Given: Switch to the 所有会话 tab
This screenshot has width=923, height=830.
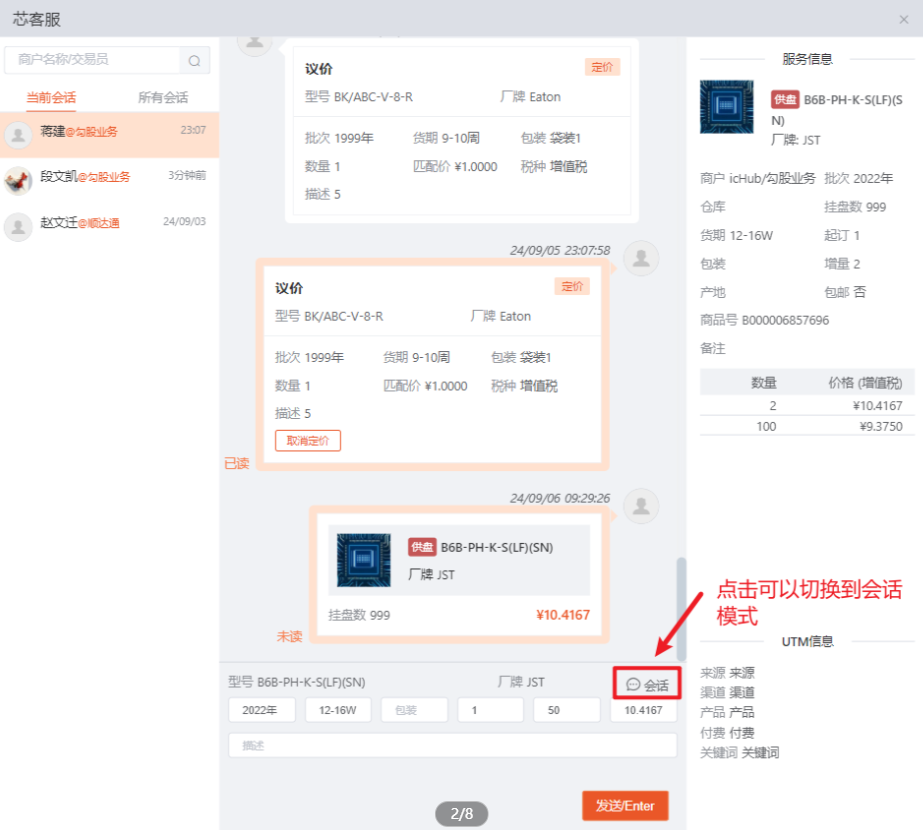Looking at the screenshot, I should tap(163, 98).
